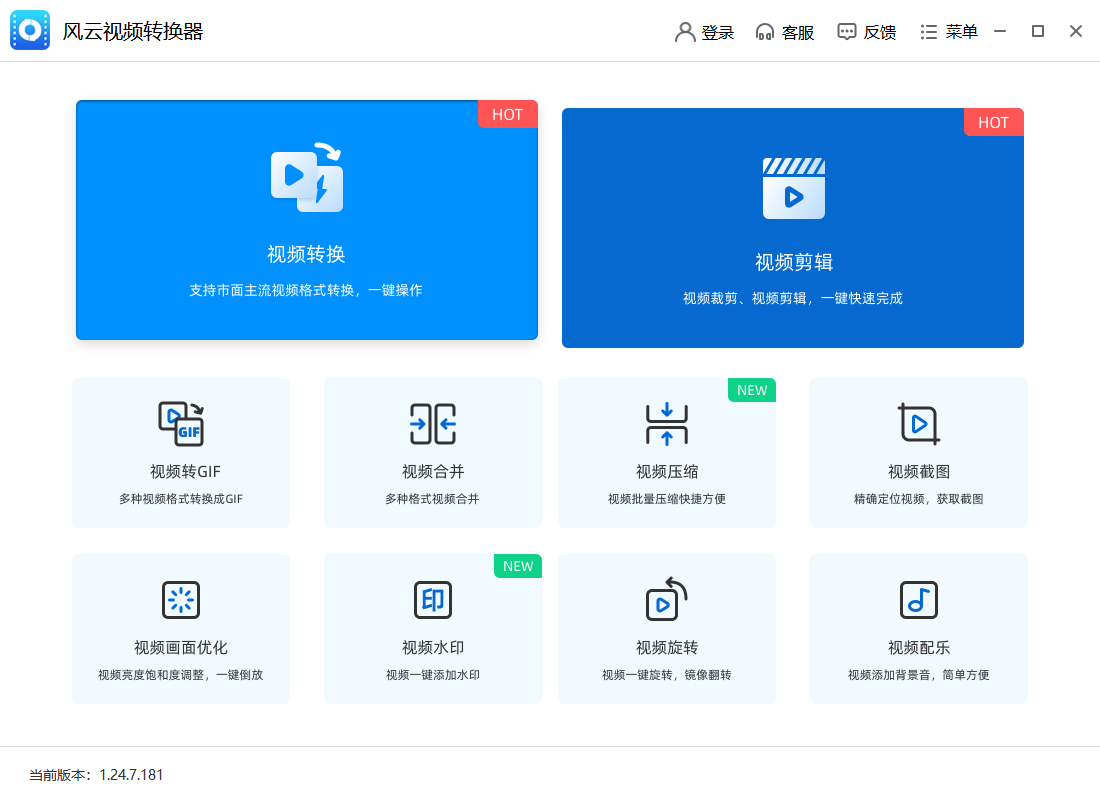The image size is (1100, 800).
Task: Click the HOT badge on 视频转换 card
Action: point(508,114)
